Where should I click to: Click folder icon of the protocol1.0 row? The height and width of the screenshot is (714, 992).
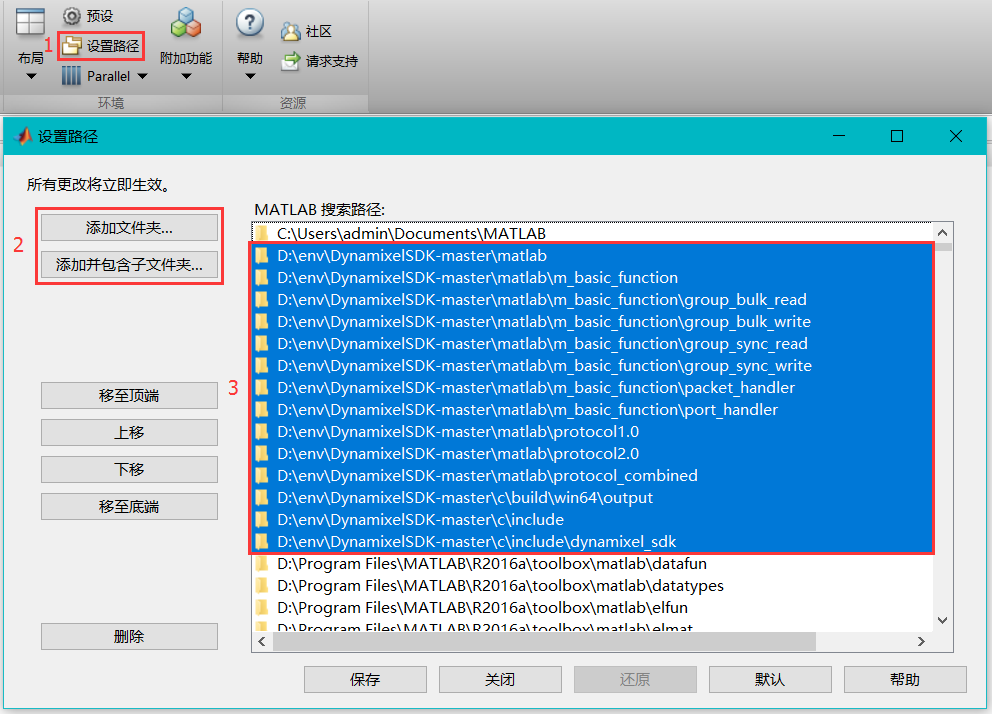[261, 431]
